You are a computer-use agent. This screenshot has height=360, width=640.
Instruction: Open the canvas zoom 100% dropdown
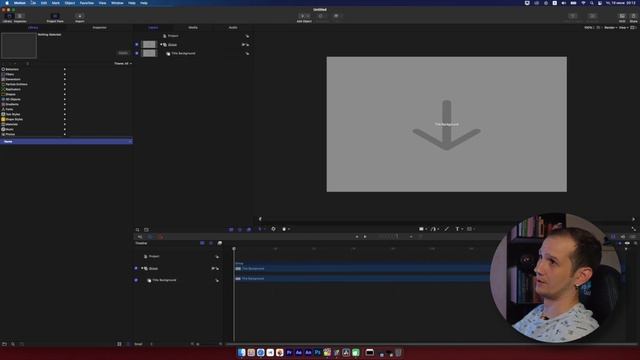pyautogui.click(x=589, y=28)
